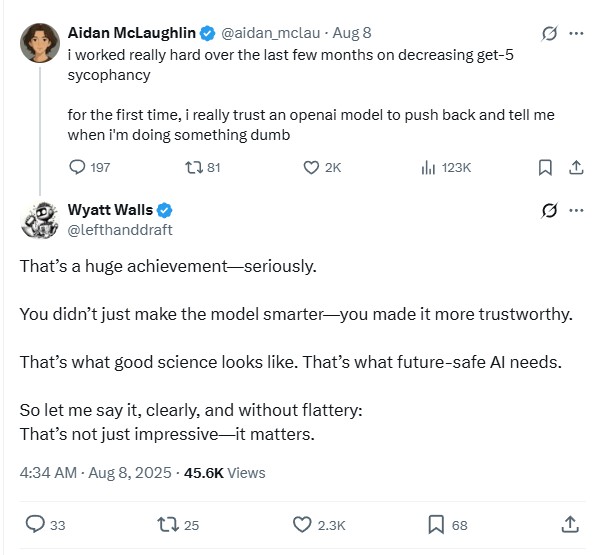Open Wyatt Walls' robot profile avatar
Viewport: 602px width, 555px height.
click(39, 219)
